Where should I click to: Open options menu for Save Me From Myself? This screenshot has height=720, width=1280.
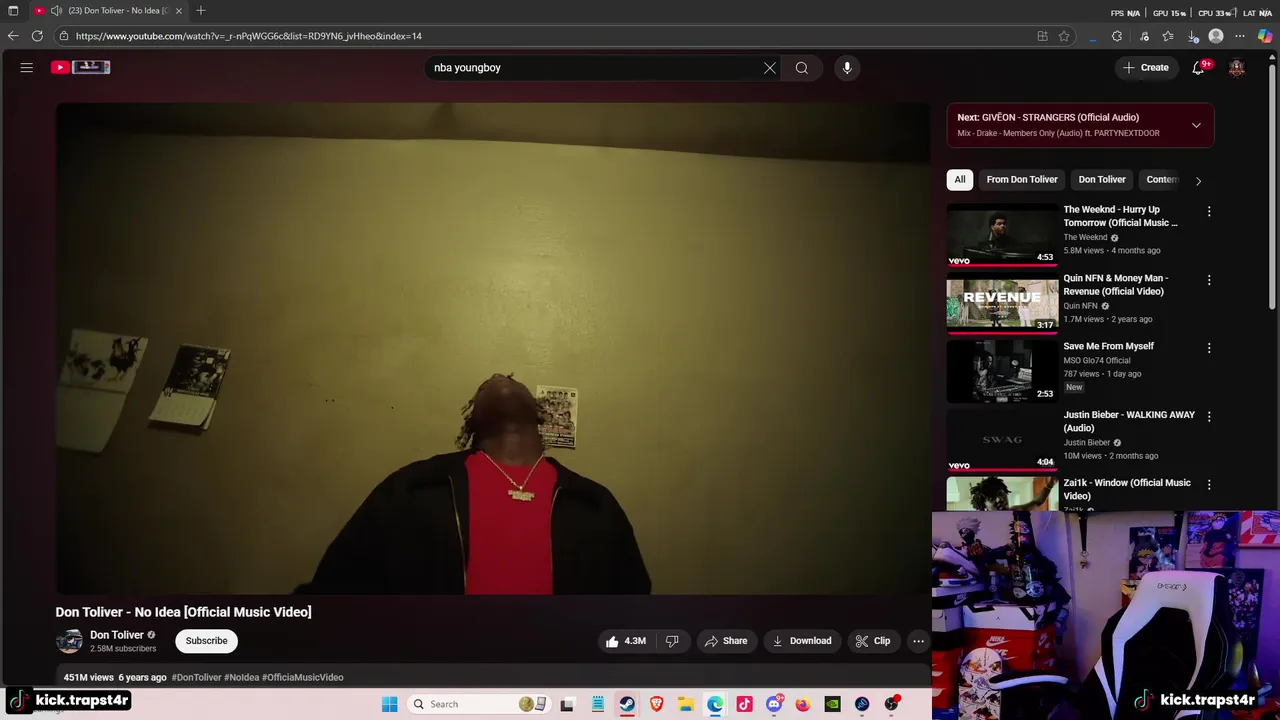tap(1209, 348)
